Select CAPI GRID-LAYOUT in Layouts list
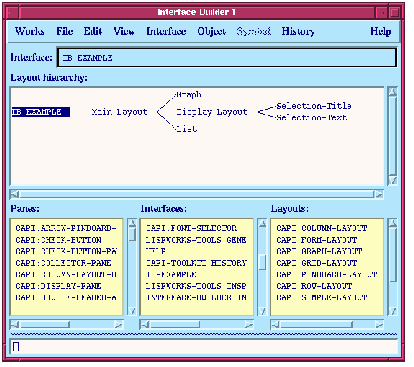This screenshot has height=367, width=414. [317, 263]
